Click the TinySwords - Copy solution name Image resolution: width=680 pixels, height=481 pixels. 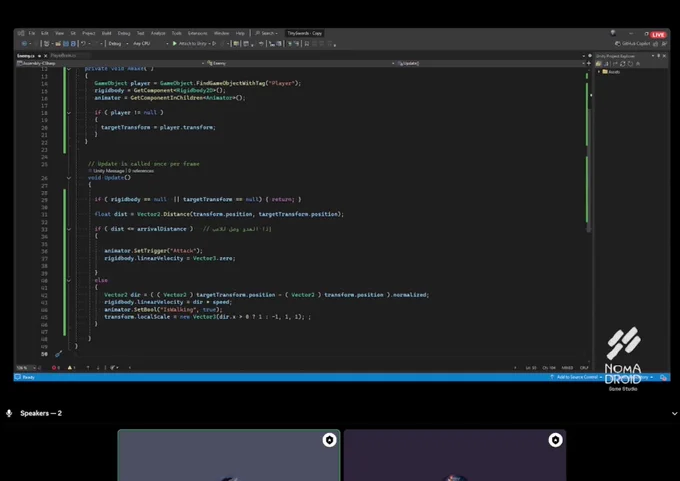304,33
